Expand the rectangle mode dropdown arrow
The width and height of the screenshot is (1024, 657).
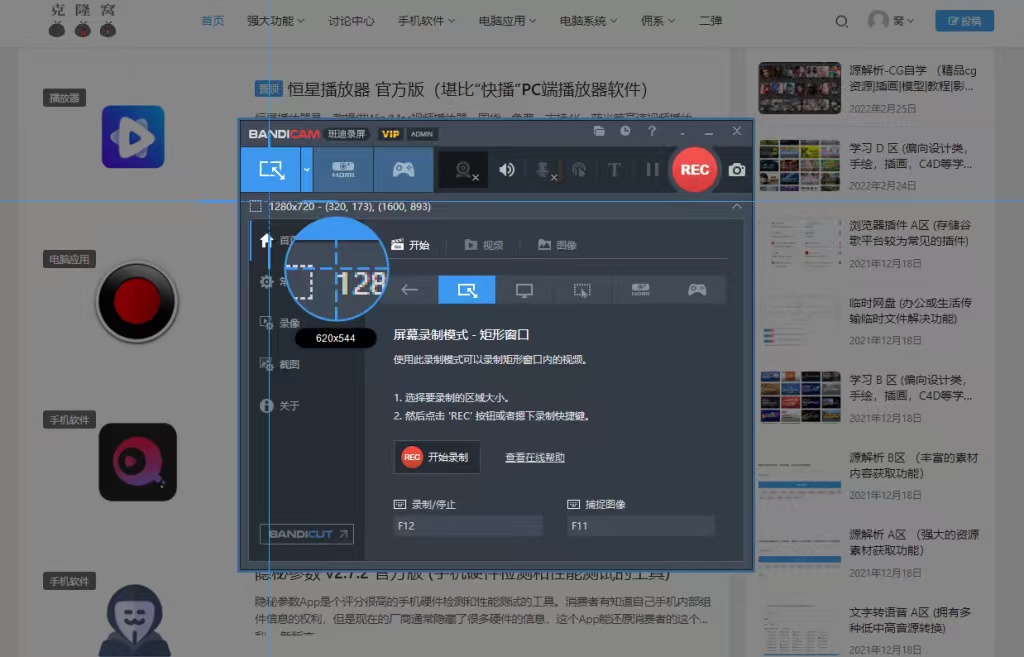tap(306, 170)
